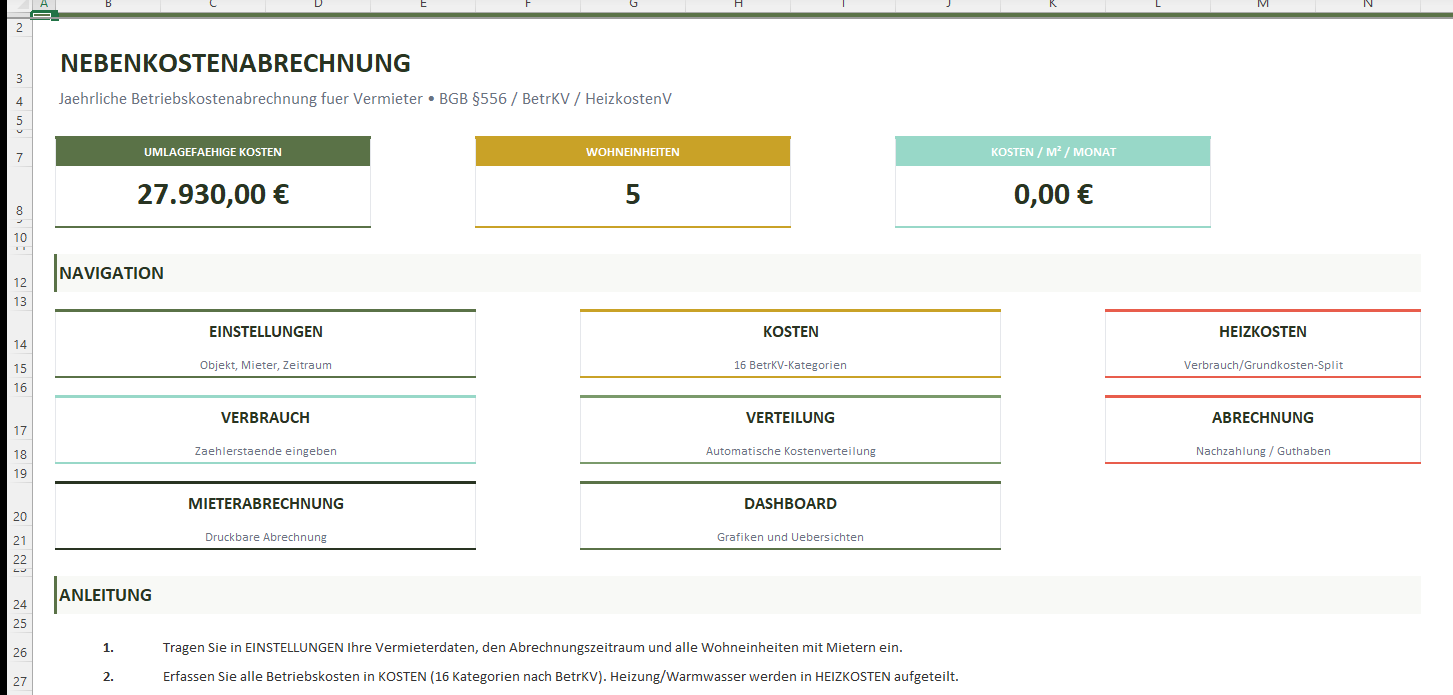Select the subtitle cell mentioning BGB §556
Image resolution: width=1453 pixels, height=695 pixels.
[365, 99]
